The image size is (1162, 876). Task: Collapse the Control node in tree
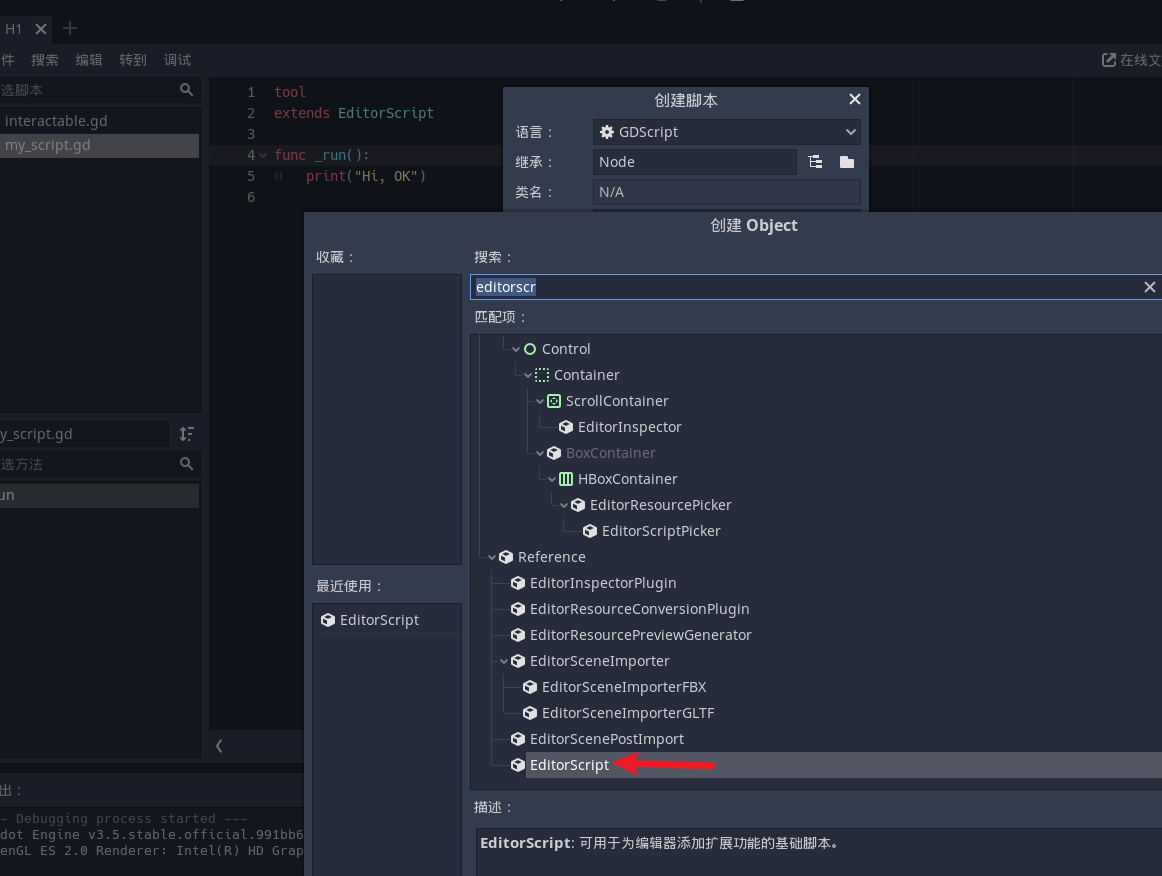click(516, 349)
